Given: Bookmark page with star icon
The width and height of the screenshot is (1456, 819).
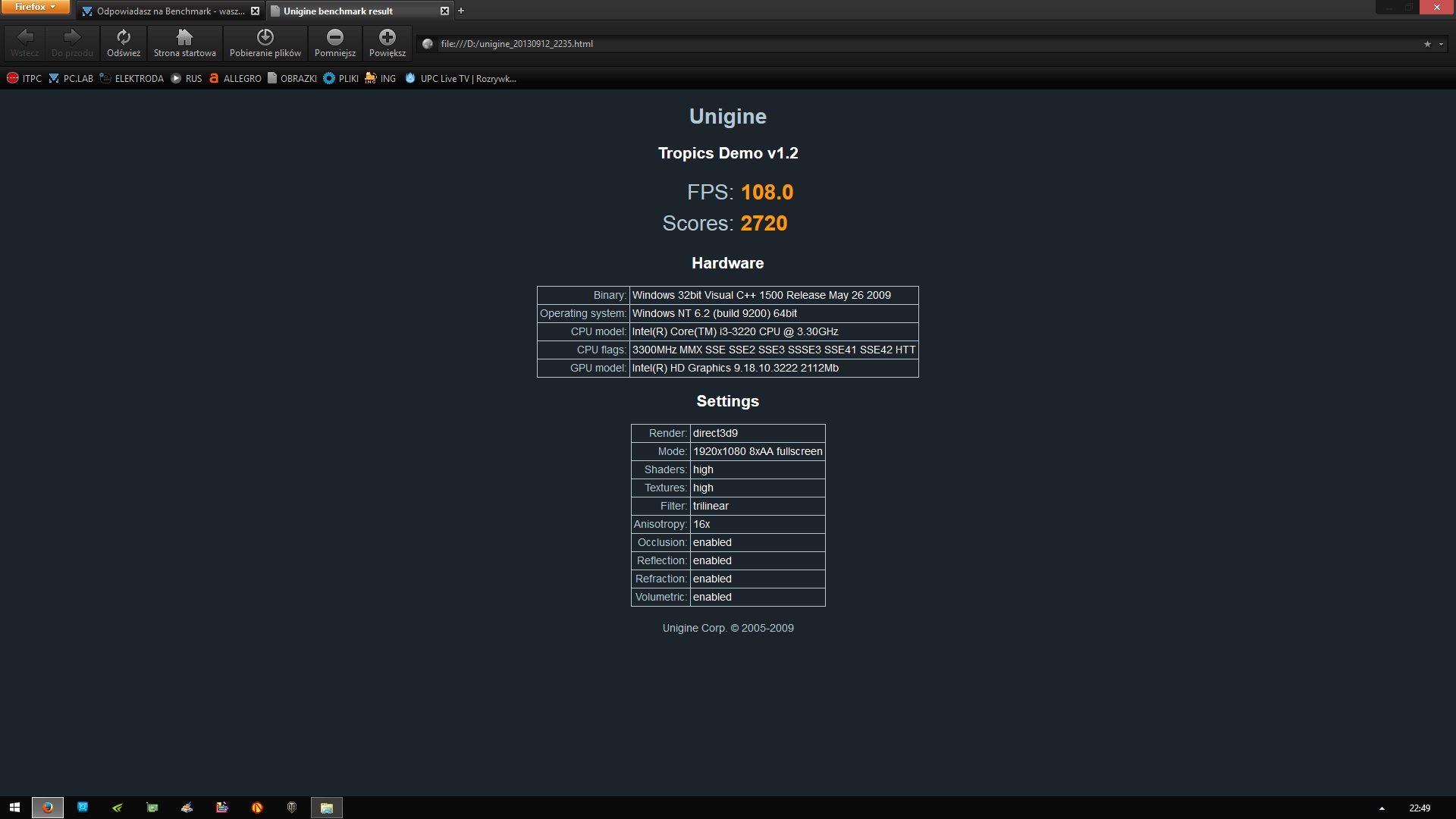Looking at the screenshot, I should tap(1427, 44).
